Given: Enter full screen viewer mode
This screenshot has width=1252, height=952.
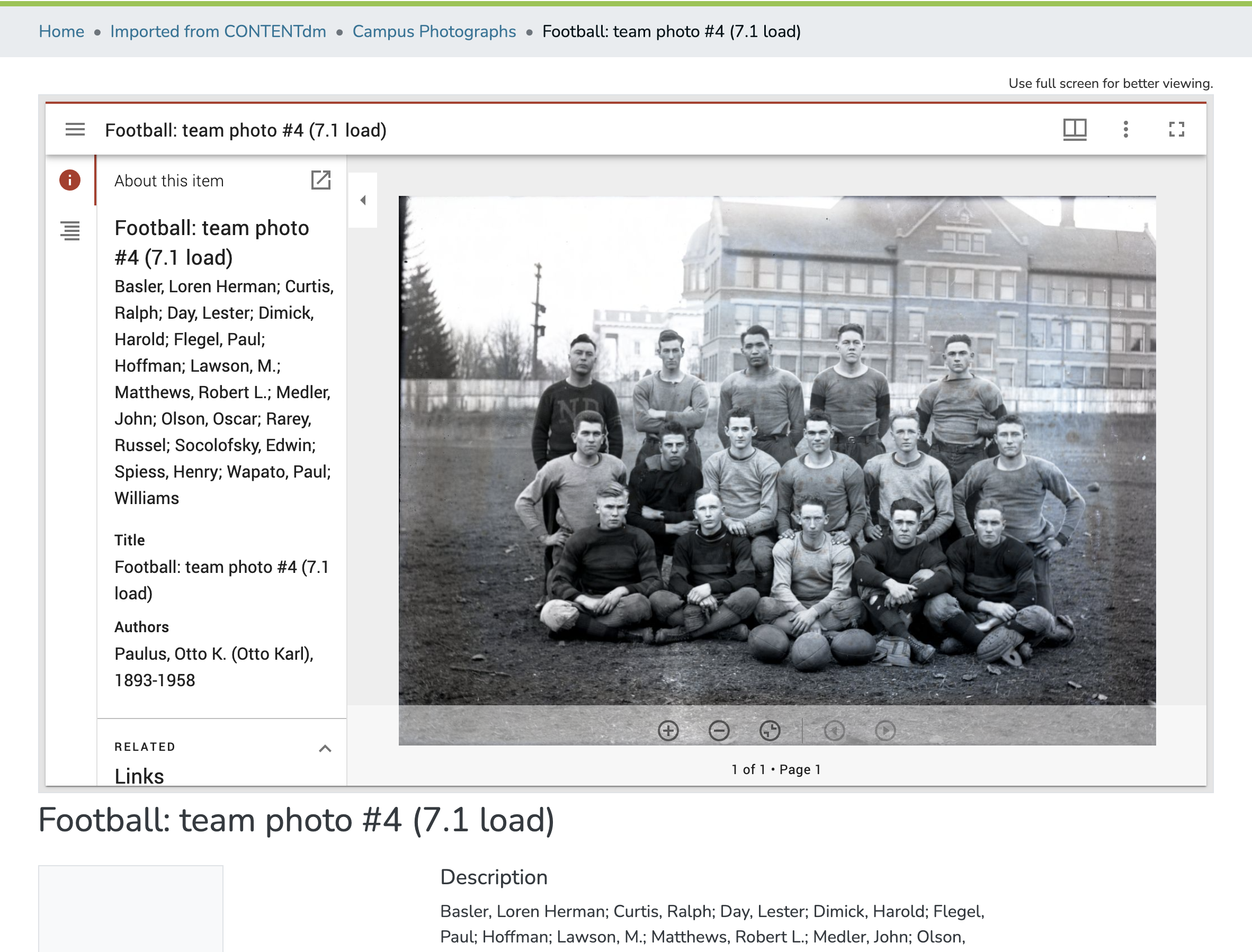Looking at the screenshot, I should click(x=1177, y=130).
